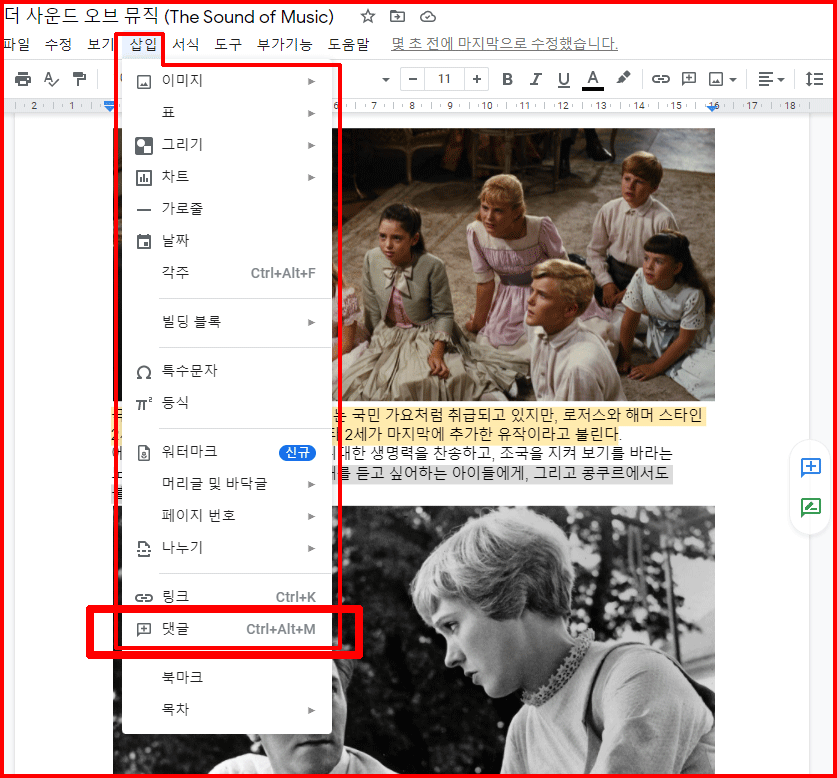Toggle bold formatting
Screen dimensions: 837x778
click(507, 79)
